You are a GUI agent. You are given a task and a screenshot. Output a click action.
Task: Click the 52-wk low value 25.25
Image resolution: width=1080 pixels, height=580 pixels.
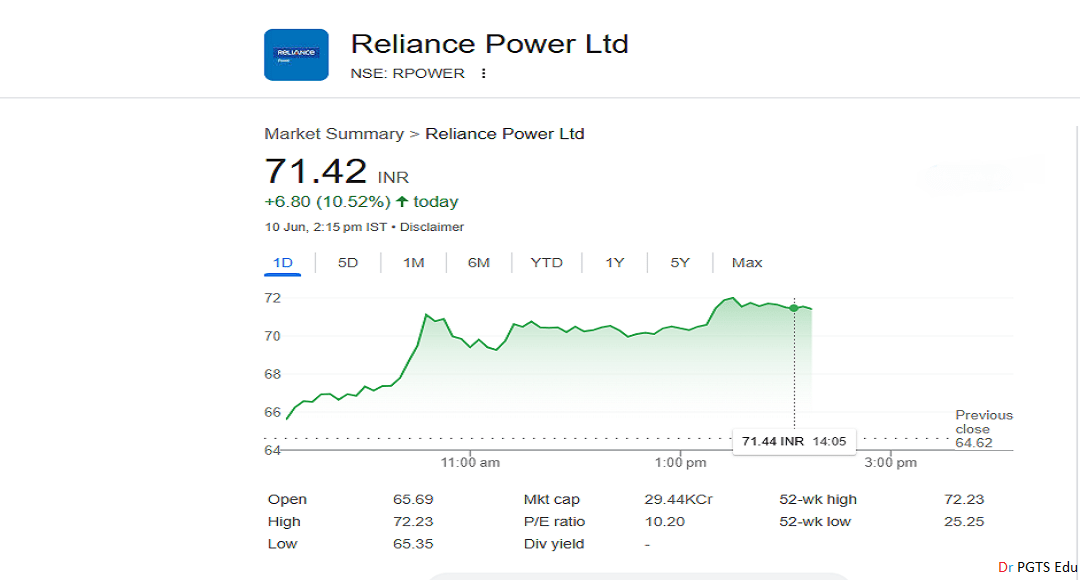tap(964, 521)
